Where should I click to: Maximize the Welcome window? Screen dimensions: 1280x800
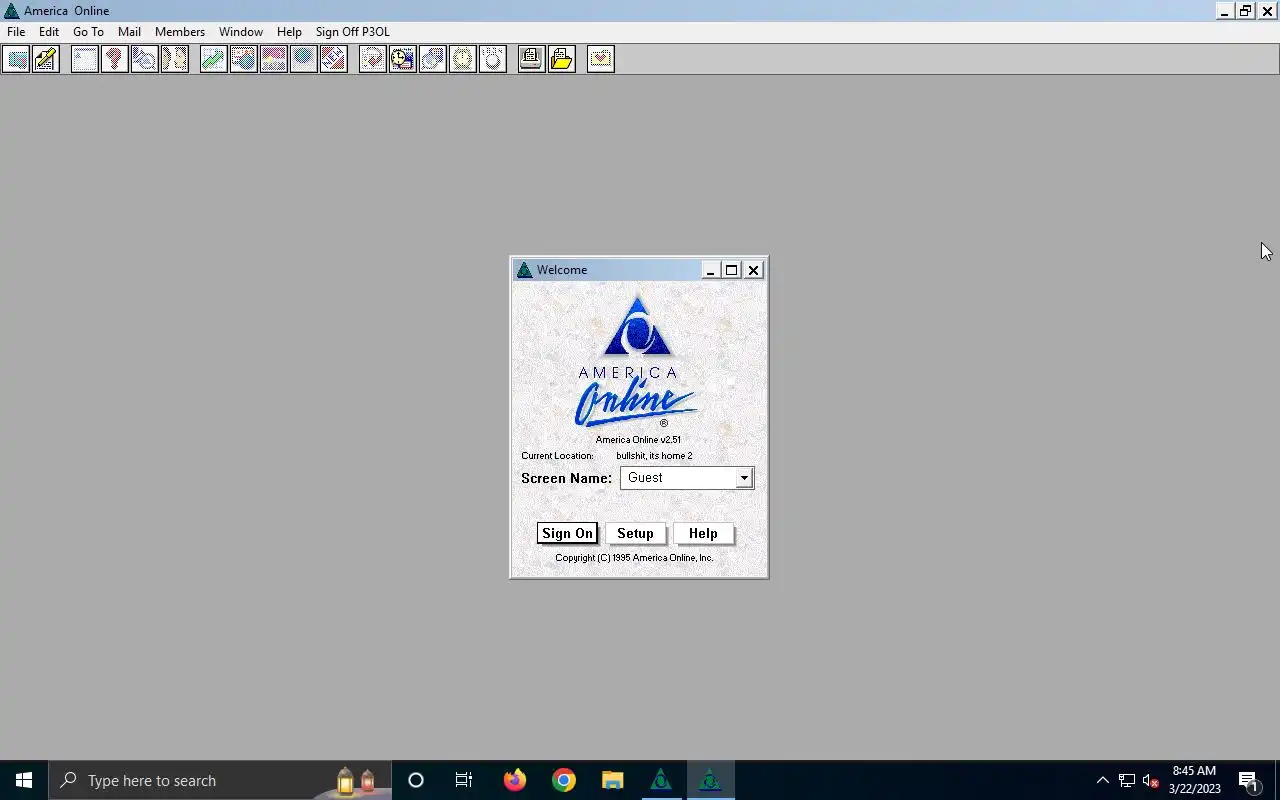point(731,270)
